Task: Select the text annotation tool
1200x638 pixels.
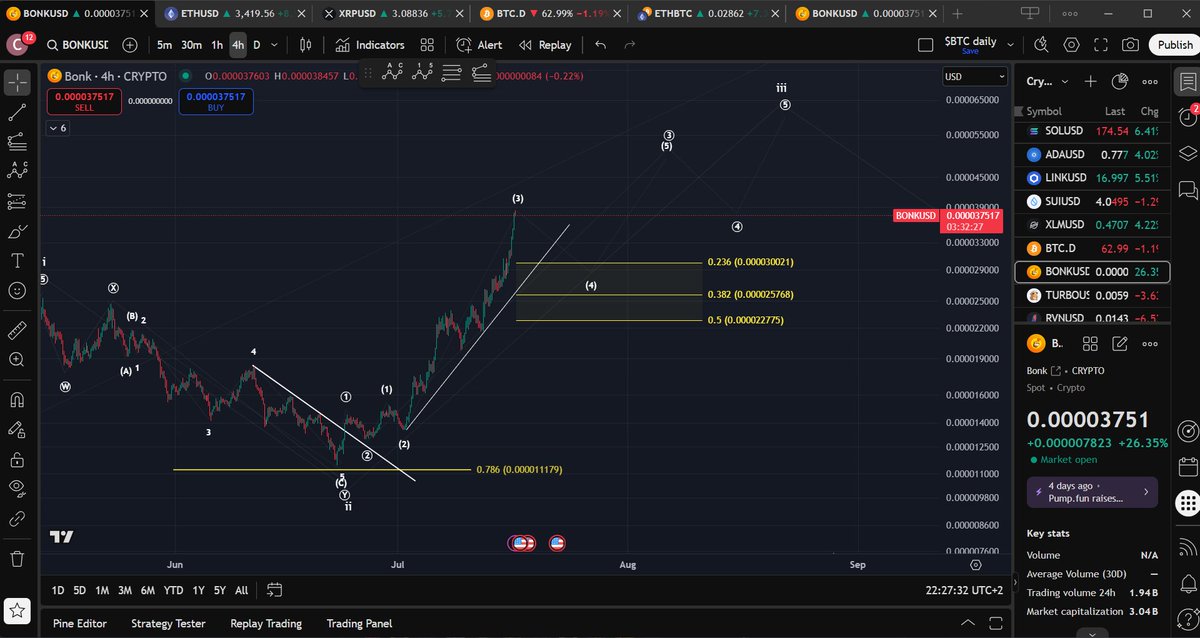Action: (x=17, y=261)
